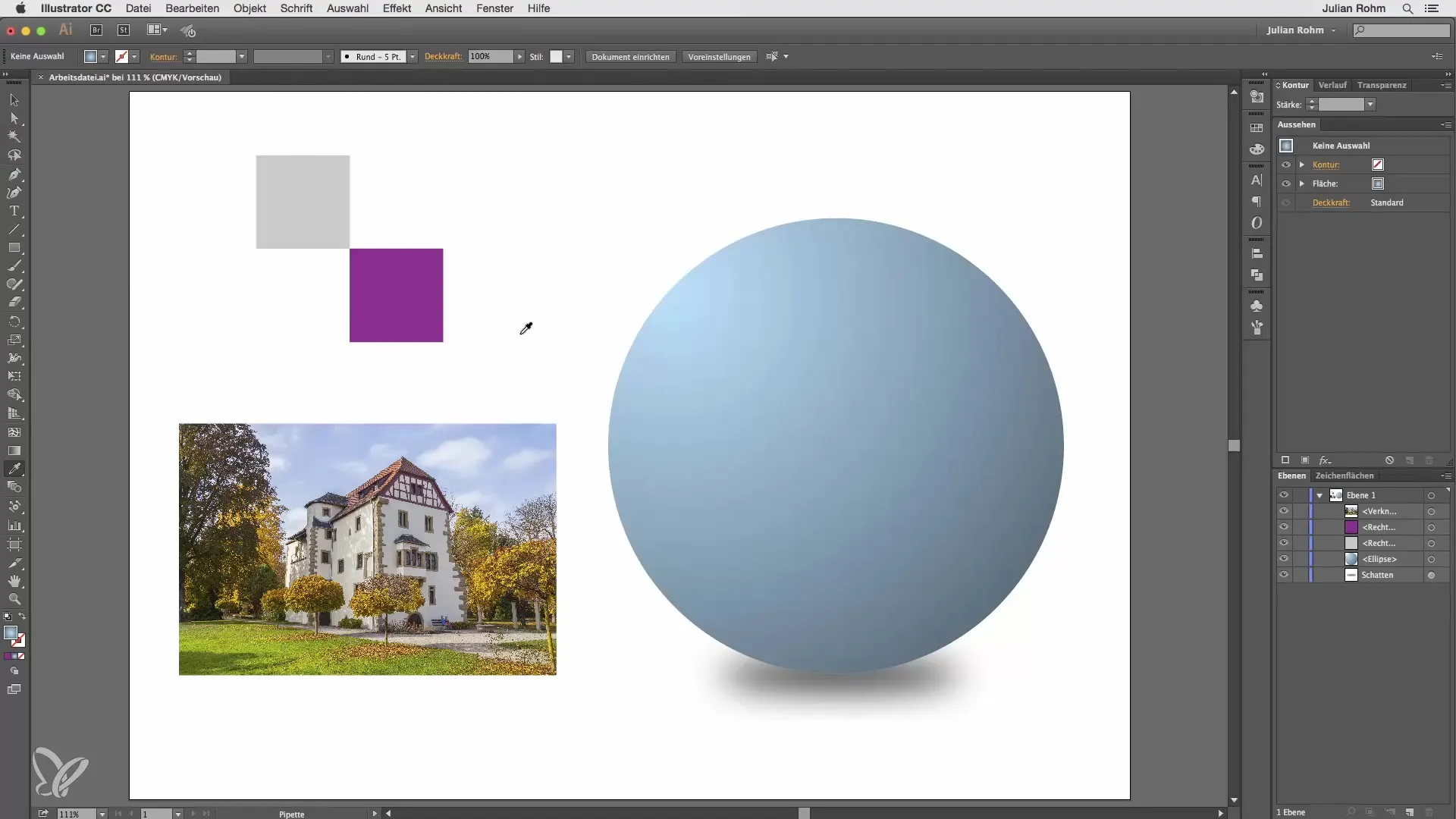Select the Eyedropper tool in toolbox

point(14,469)
